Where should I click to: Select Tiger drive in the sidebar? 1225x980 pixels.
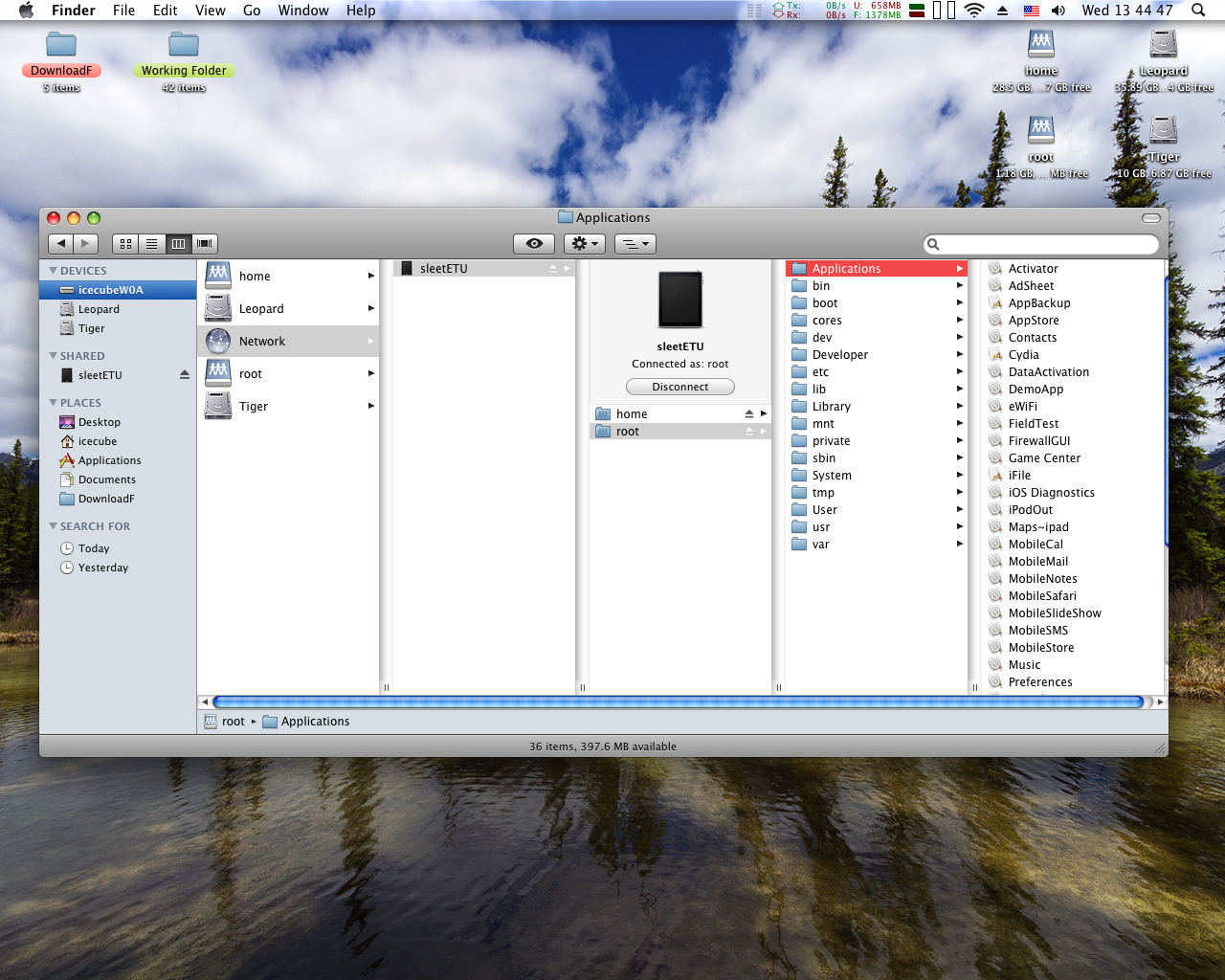pyautogui.click(x=118, y=328)
